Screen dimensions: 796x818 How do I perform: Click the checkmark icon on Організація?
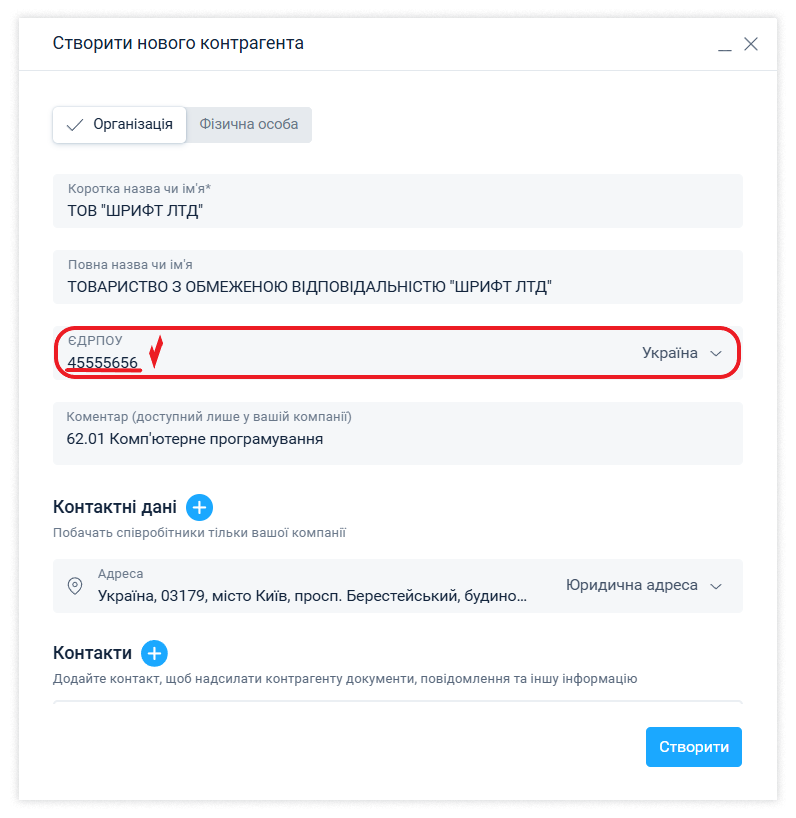(x=74, y=125)
